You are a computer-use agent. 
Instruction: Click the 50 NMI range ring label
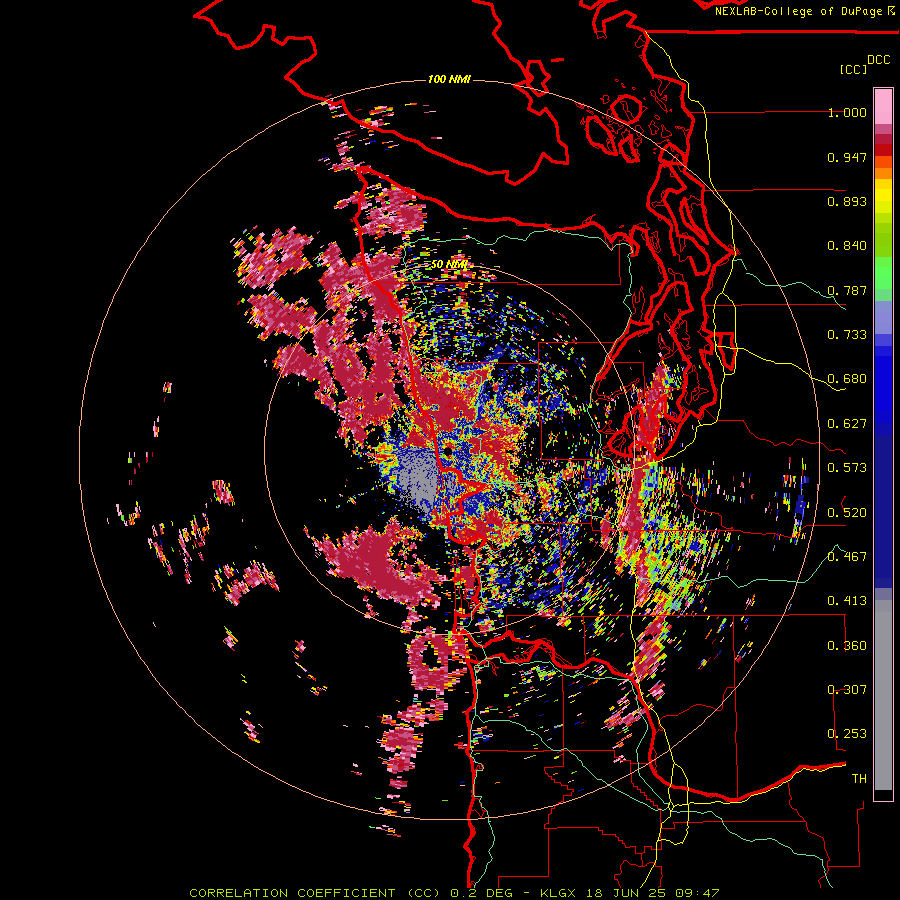tap(449, 265)
